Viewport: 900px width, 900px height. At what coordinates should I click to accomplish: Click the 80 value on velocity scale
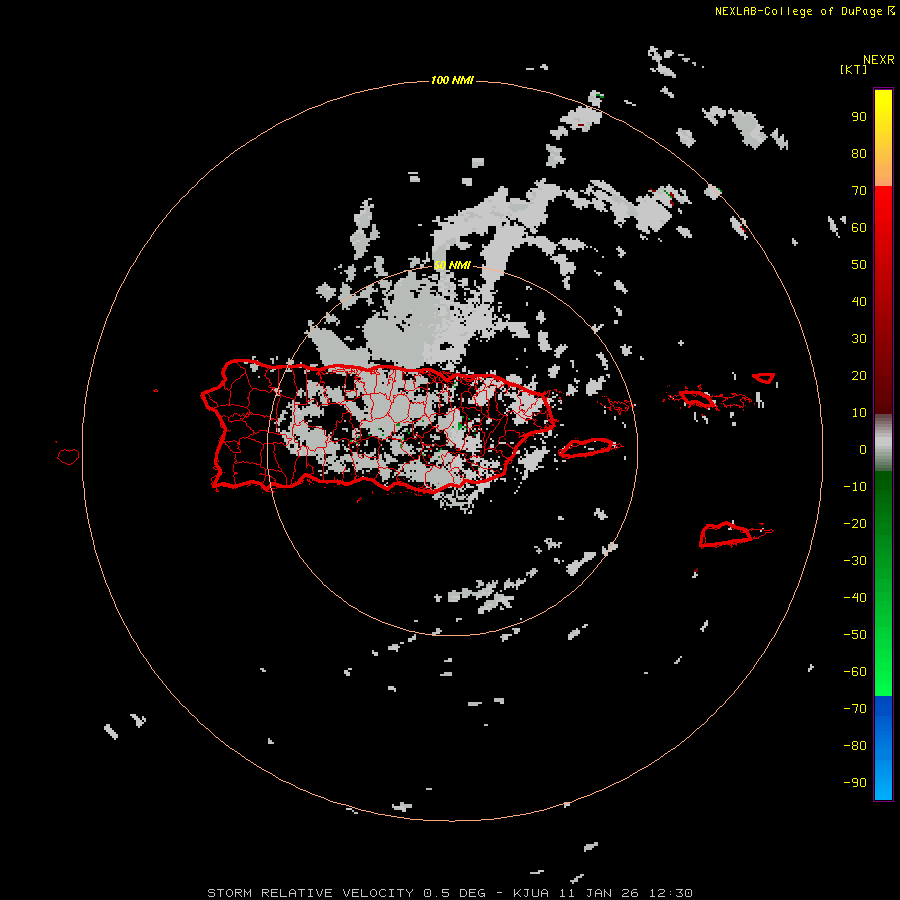coord(859,153)
